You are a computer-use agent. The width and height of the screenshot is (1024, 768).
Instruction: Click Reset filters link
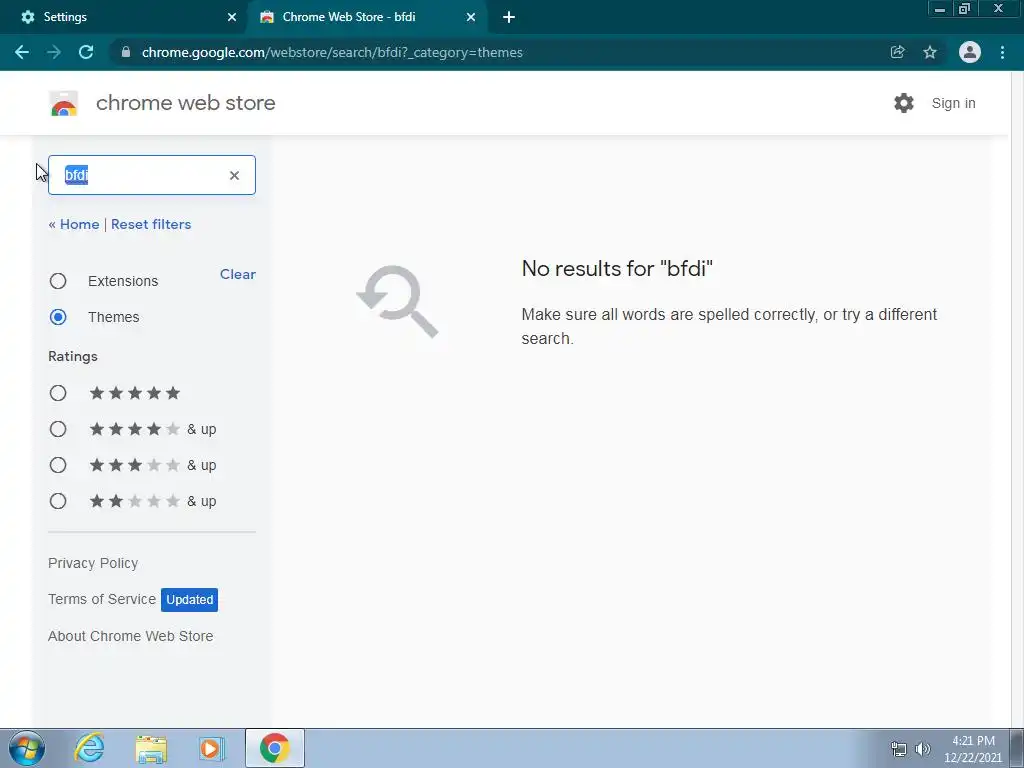pyautogui.click(x=151, y=224)
